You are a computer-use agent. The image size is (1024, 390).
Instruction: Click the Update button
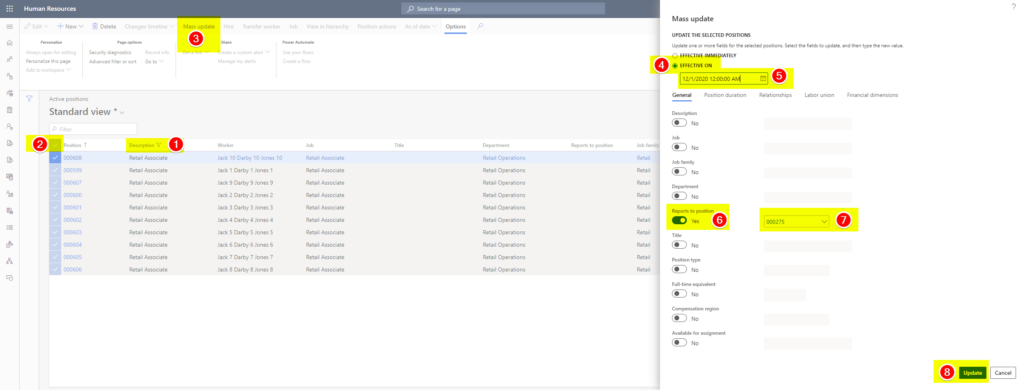click(x=972, y=372)
